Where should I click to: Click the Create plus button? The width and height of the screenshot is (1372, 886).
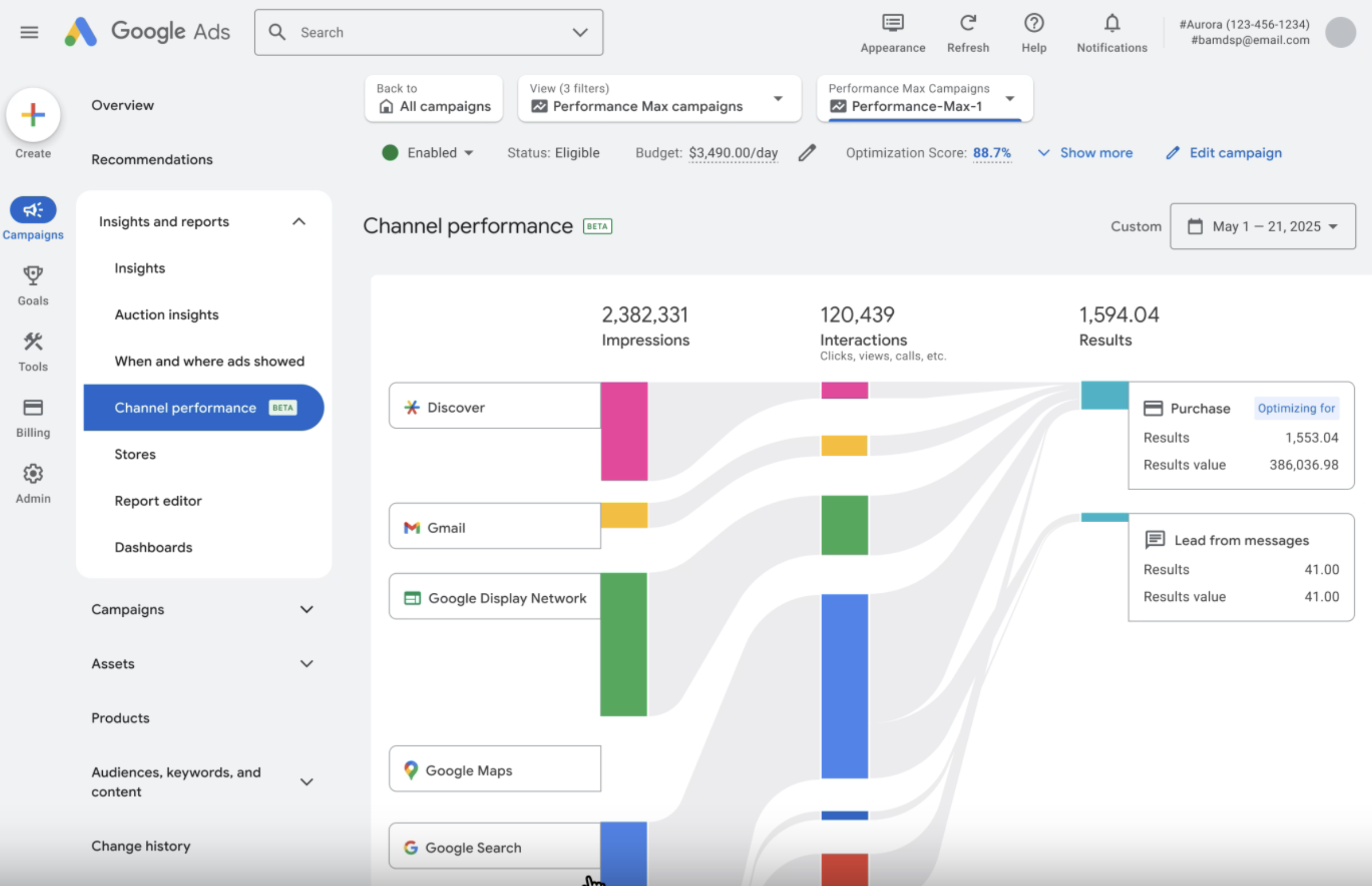click(33, 115)
